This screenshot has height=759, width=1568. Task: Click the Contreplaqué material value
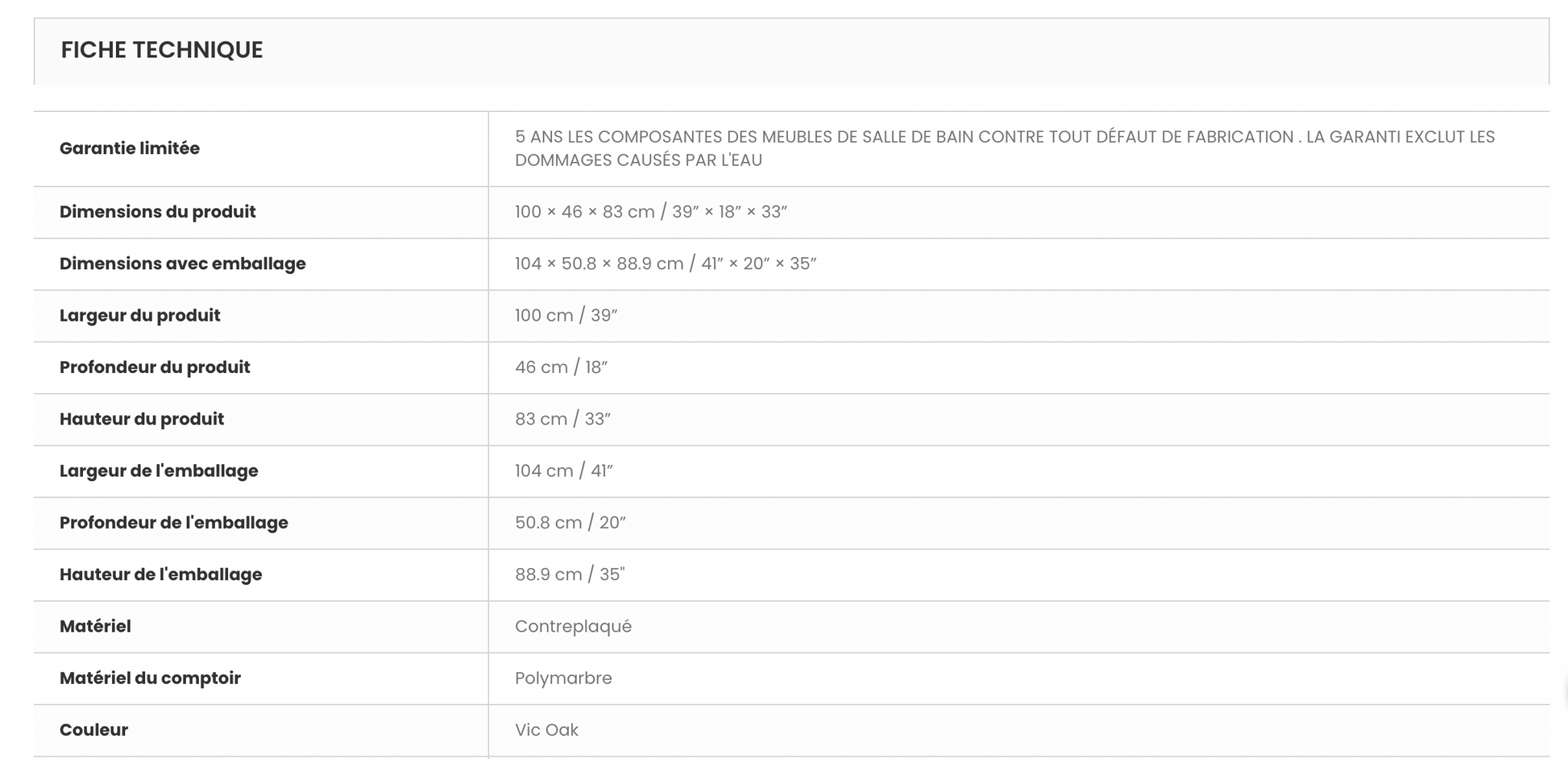point(574,626)
